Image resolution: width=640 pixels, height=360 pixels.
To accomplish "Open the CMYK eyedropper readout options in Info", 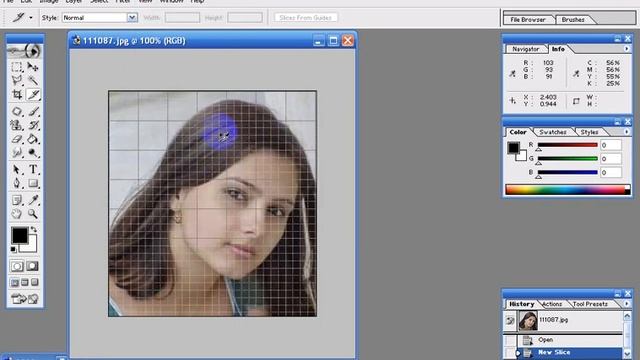I will click(x=576, y=73).
